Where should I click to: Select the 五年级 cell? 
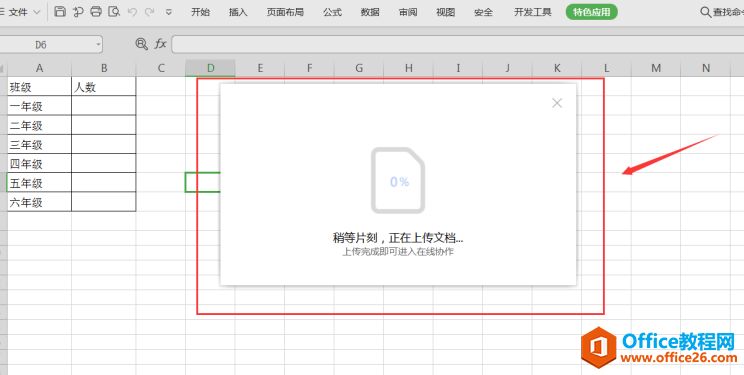coord(39,183)
